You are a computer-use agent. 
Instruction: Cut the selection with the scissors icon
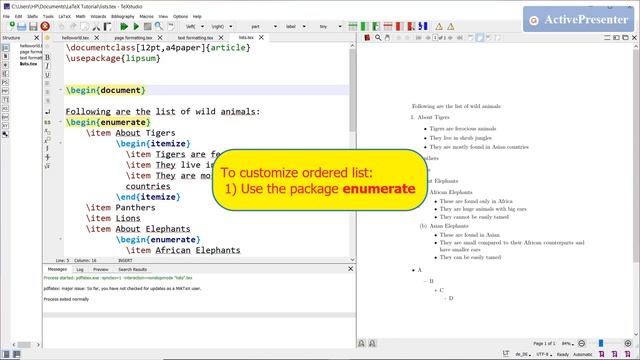[96, 27]
